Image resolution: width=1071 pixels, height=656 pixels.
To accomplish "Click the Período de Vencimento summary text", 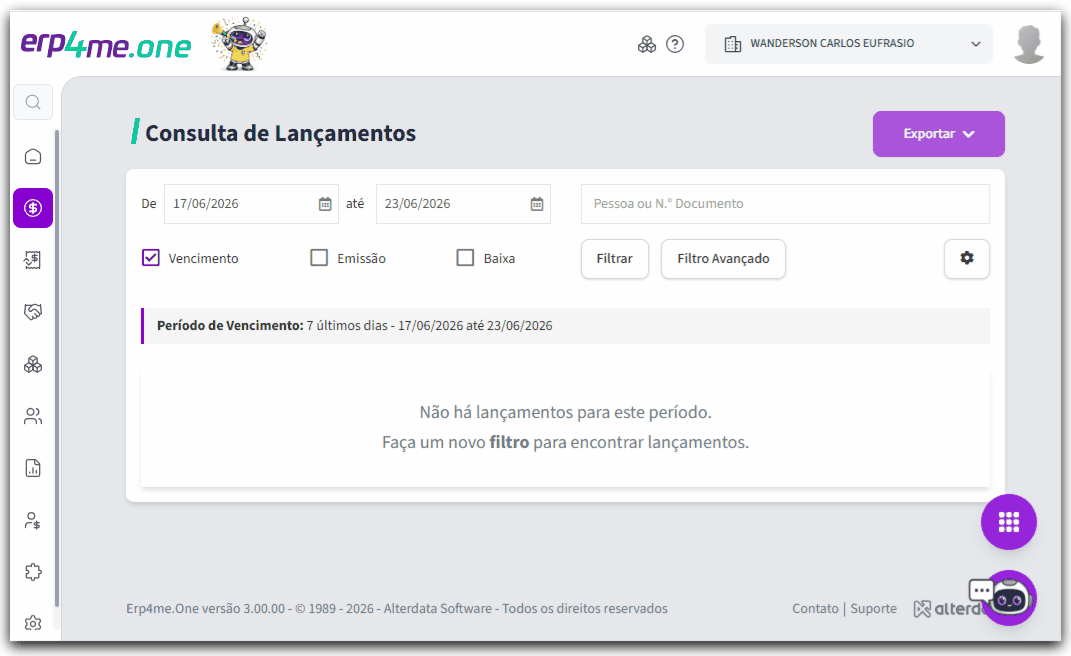I will click(354, 326).
